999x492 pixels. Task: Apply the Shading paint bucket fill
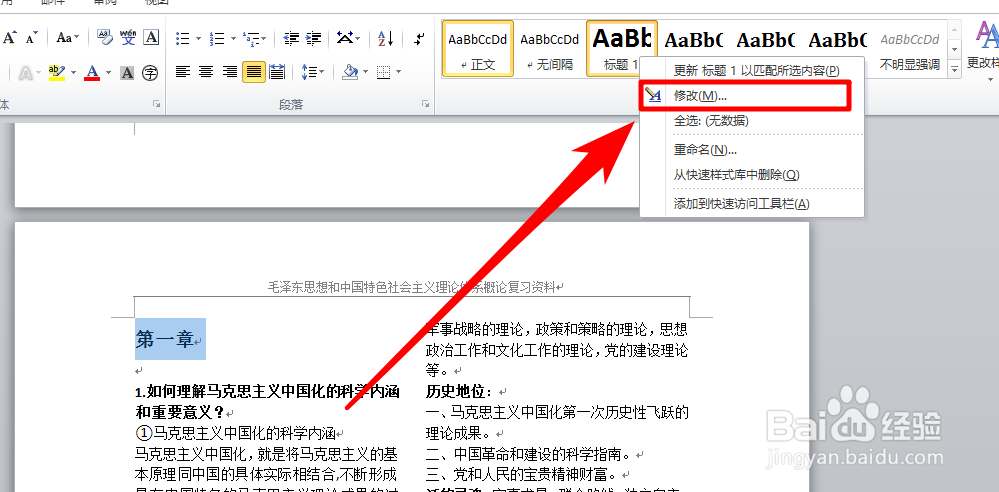(349, 72)
